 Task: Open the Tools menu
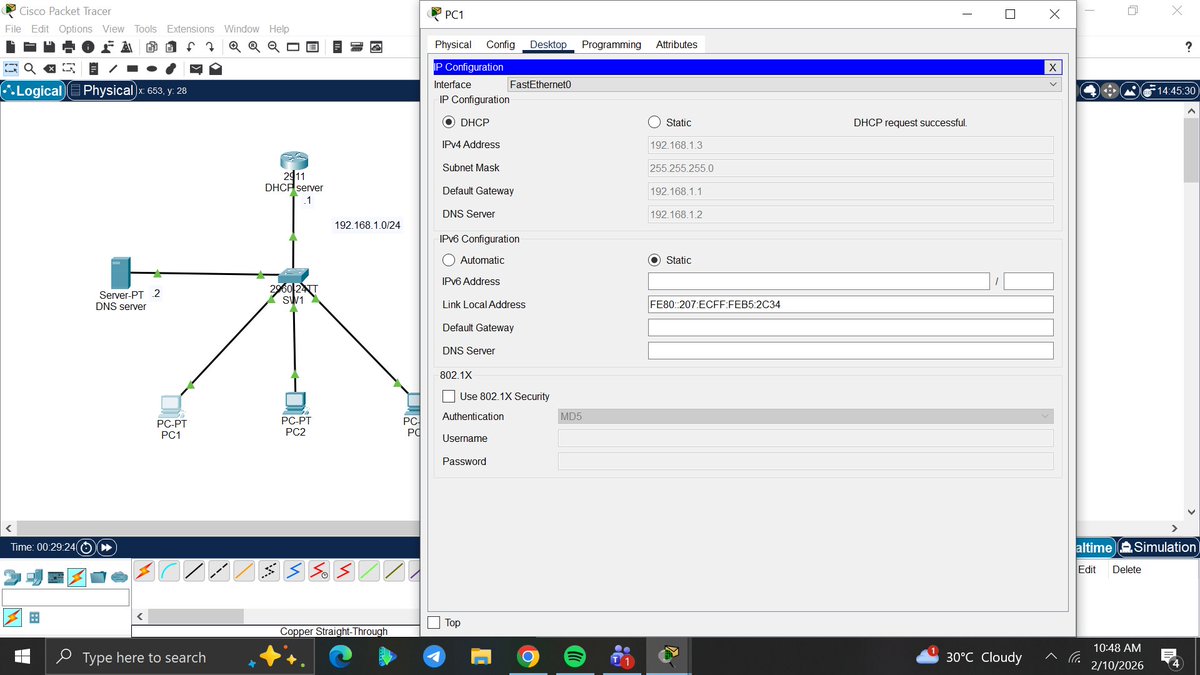[x=145, y=29]
